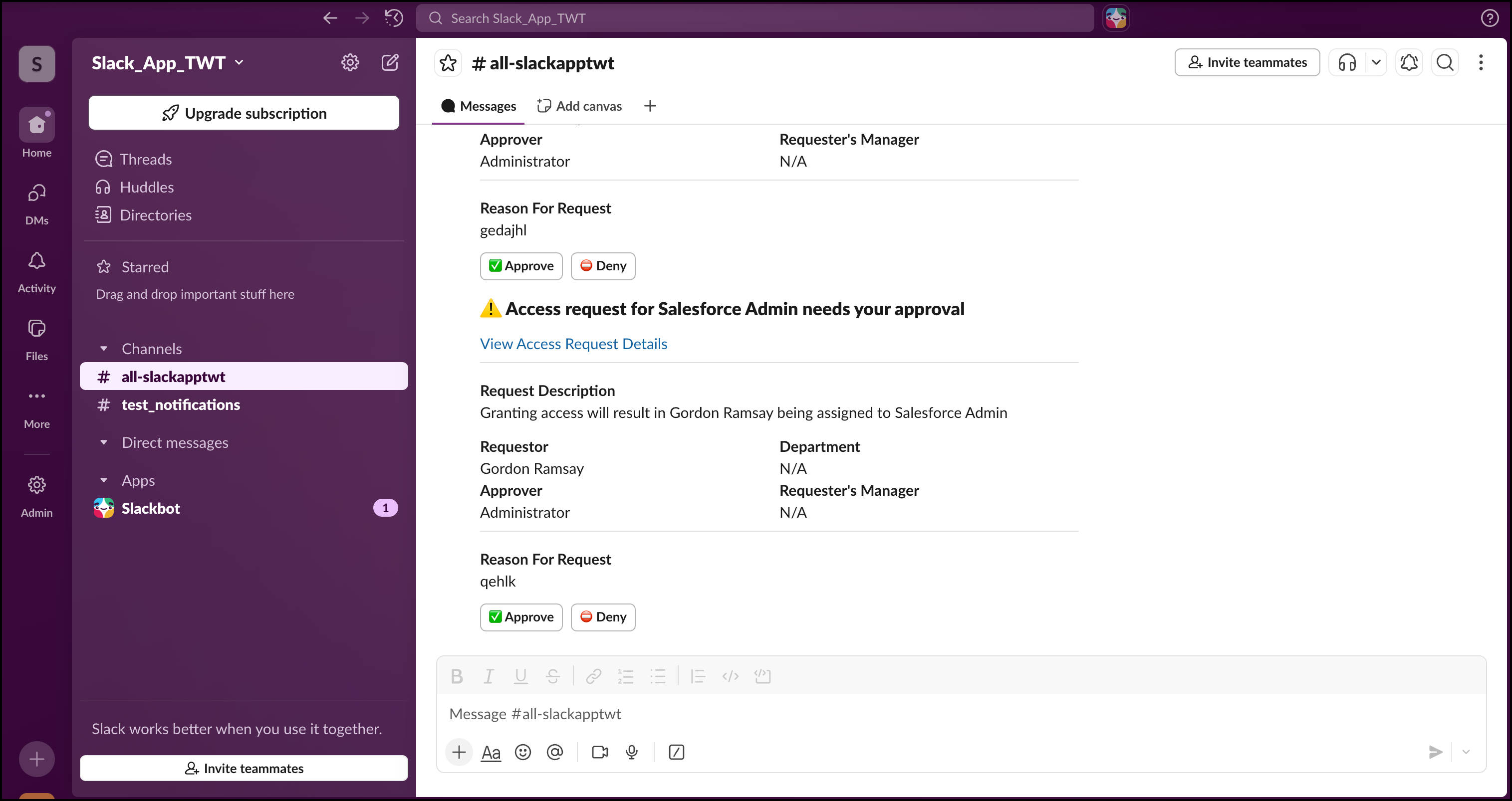Viewport: 1512px width, 801px height.
Task: Open the emoji picker in composer
Action: click(x=522, y=752)
